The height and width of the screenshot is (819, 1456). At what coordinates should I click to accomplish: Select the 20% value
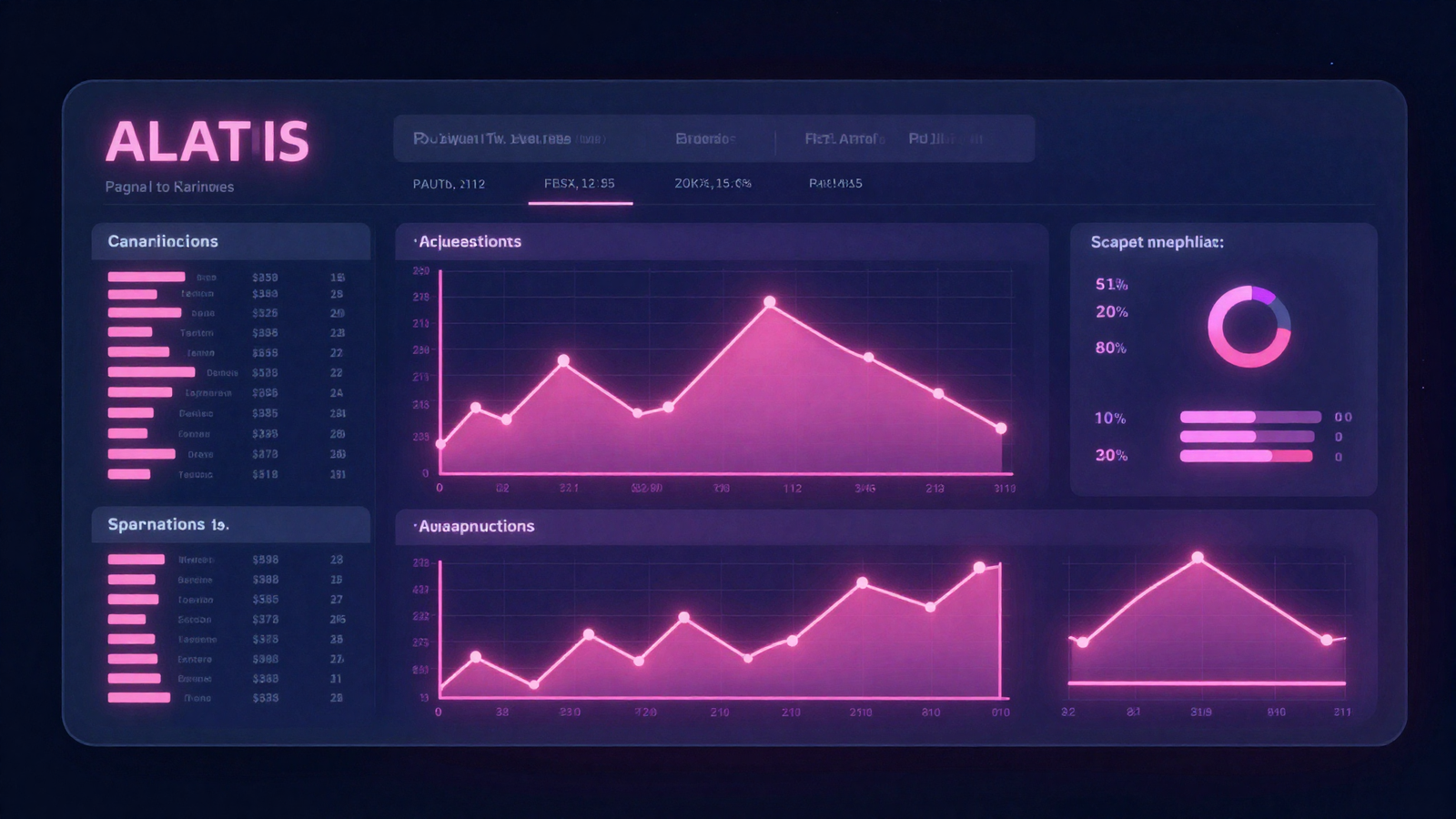point(1111,312)
